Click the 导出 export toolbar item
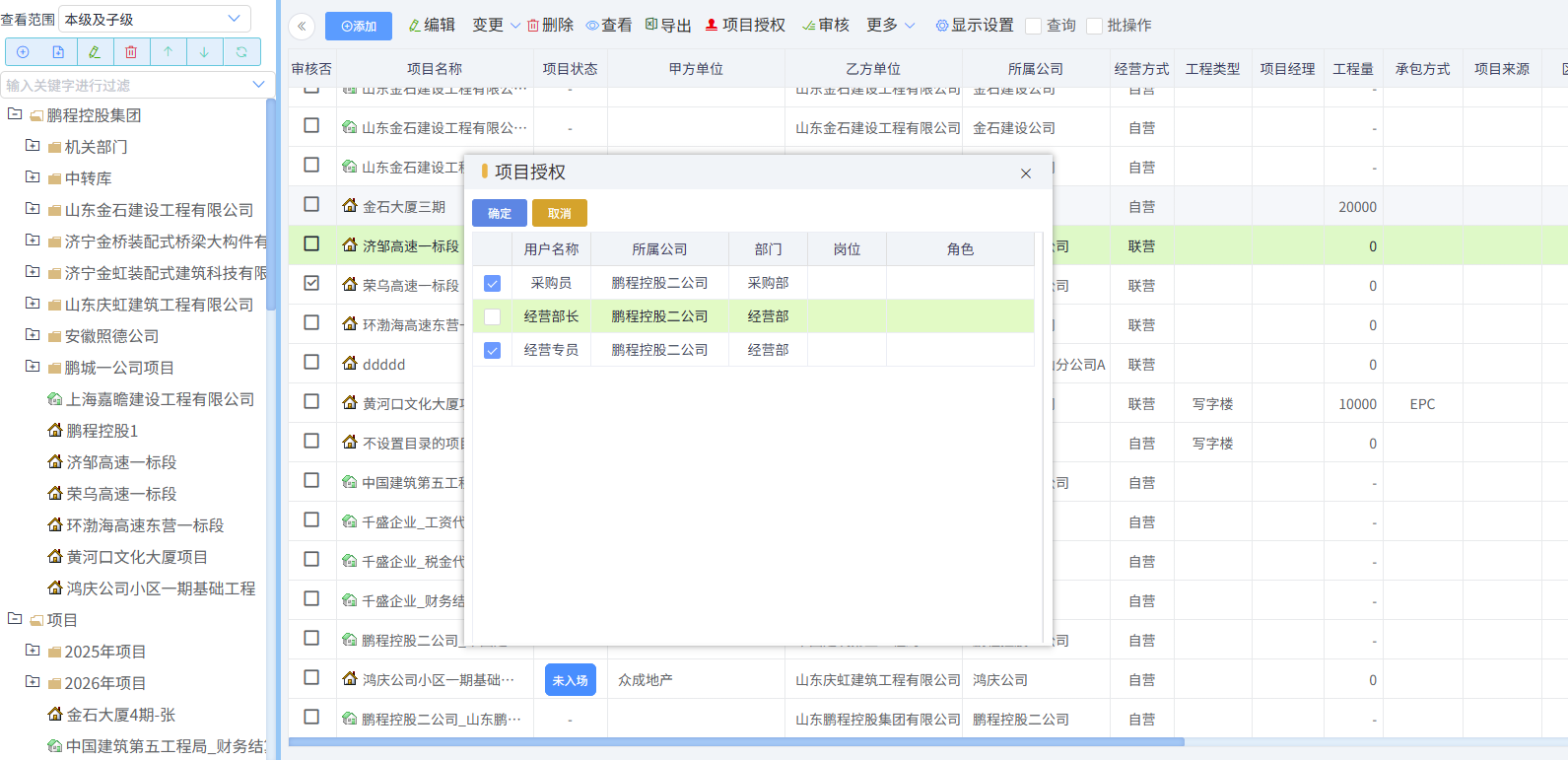1568x760 pixels. tap(668, 26)
